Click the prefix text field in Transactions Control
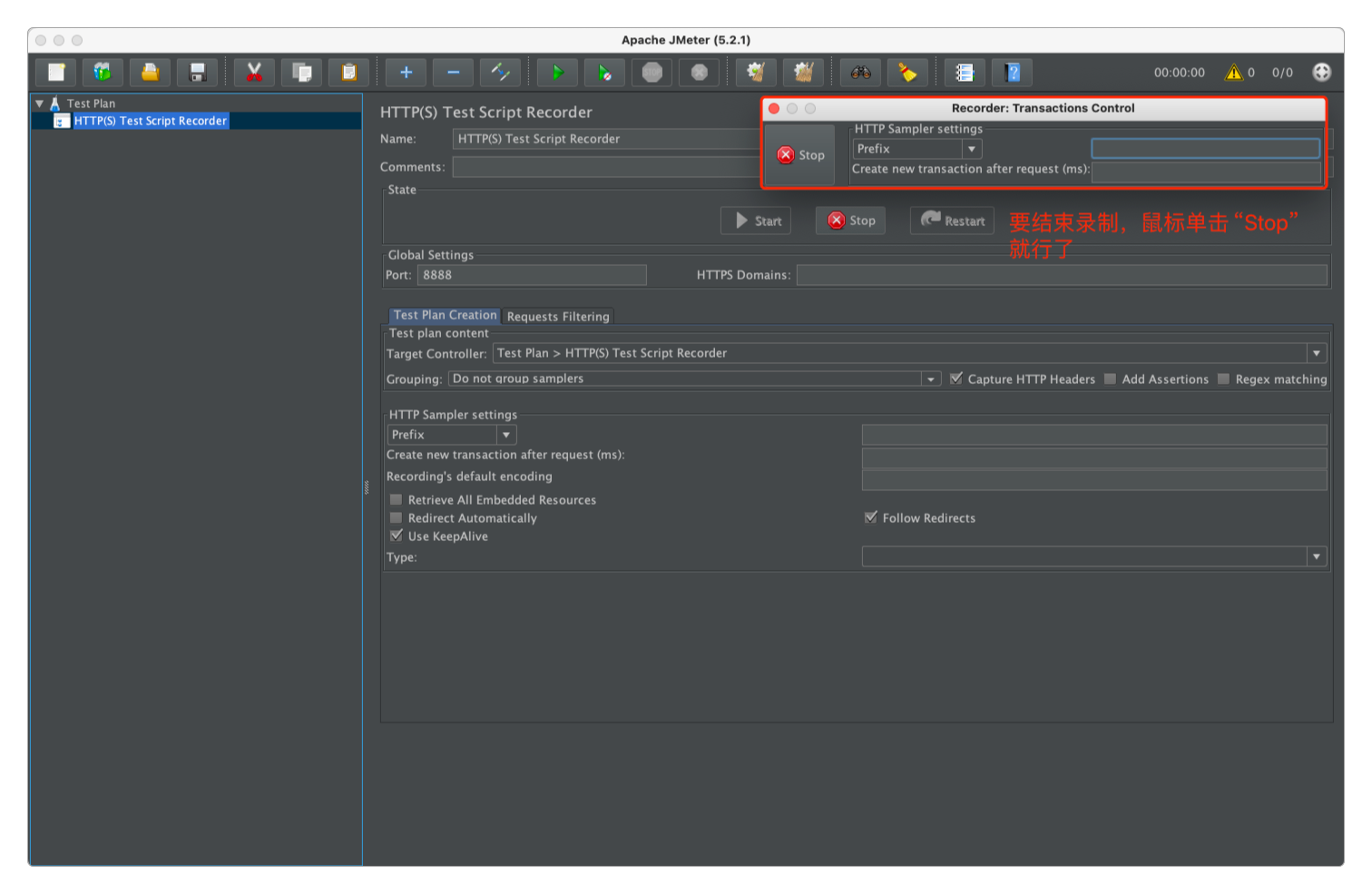The image size is (1372, 894). 1205,149
